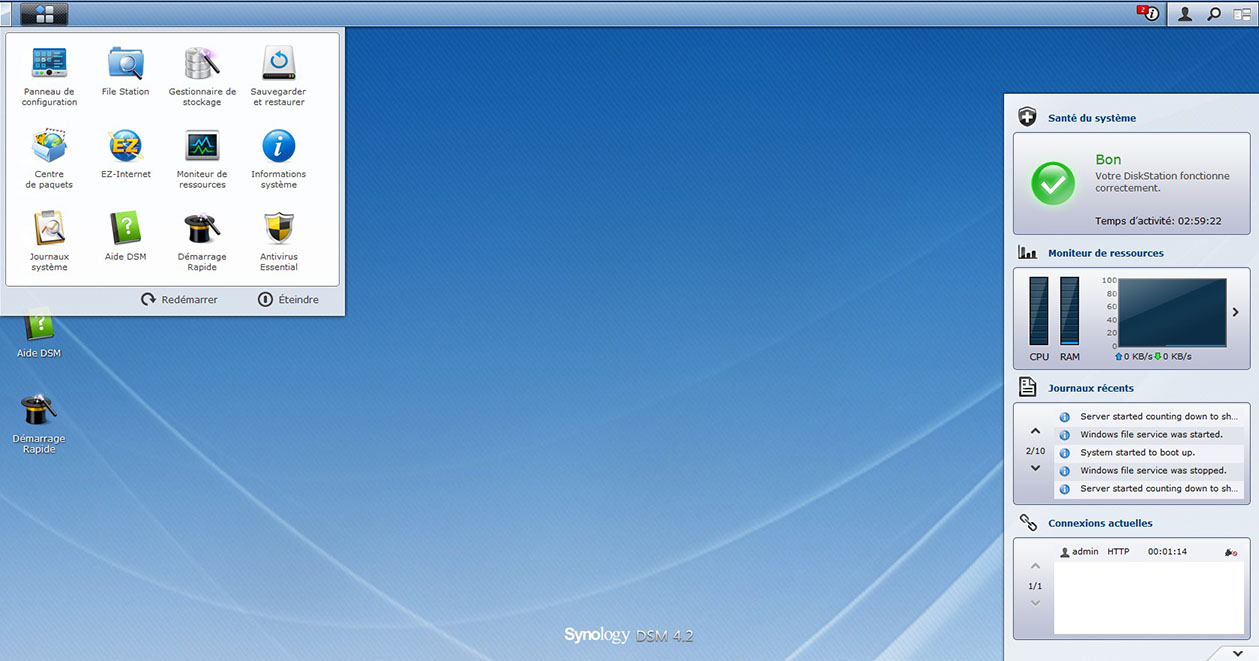
Task: Open Gestionnaire de stockage
Action: (202, 76)
